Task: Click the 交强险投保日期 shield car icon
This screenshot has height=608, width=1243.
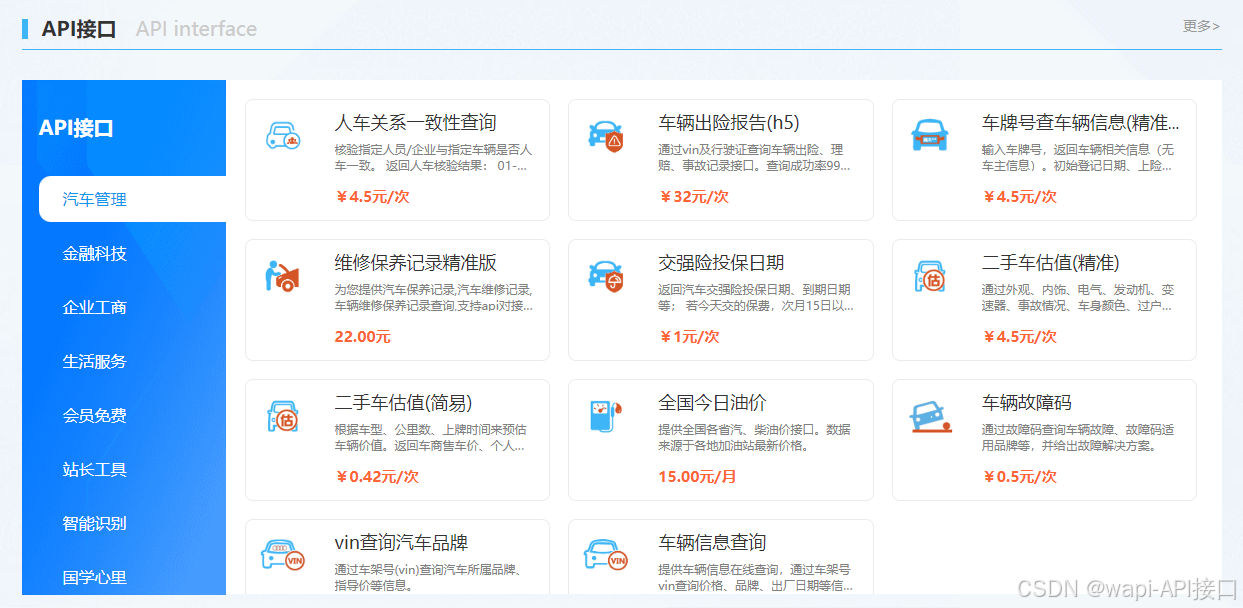Action: (x=606, y=275)
